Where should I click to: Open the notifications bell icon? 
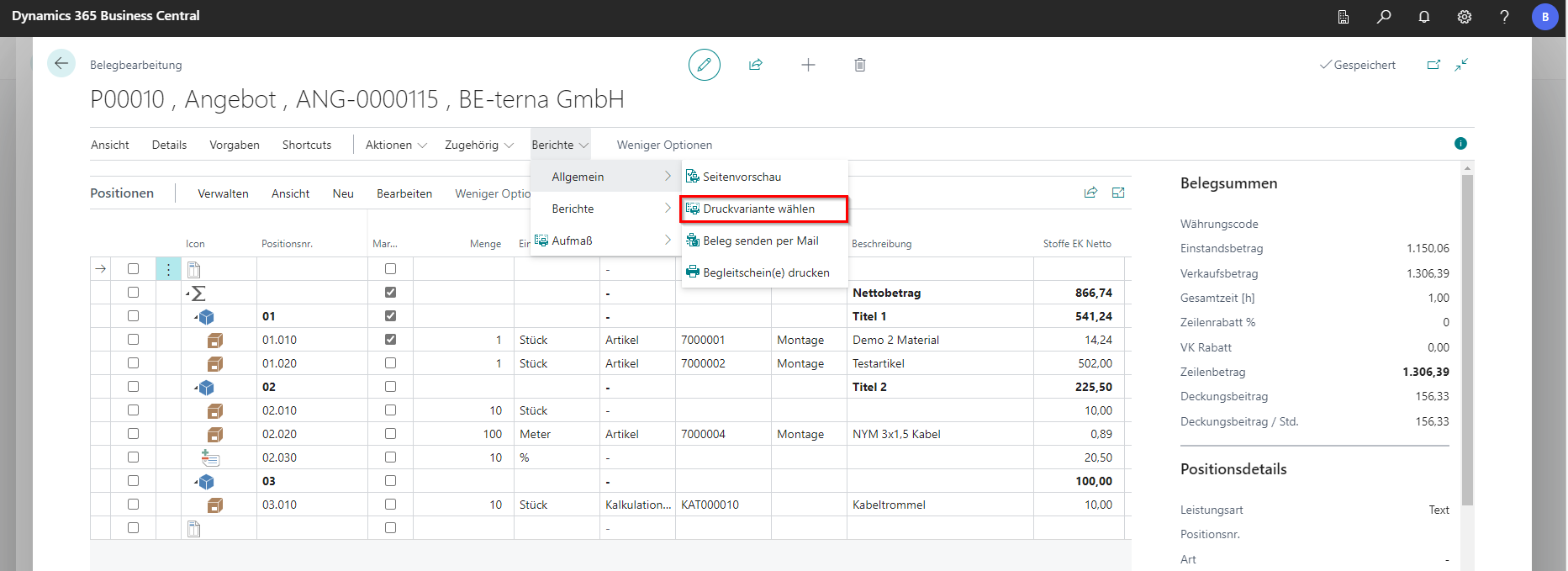point(1424,17)
